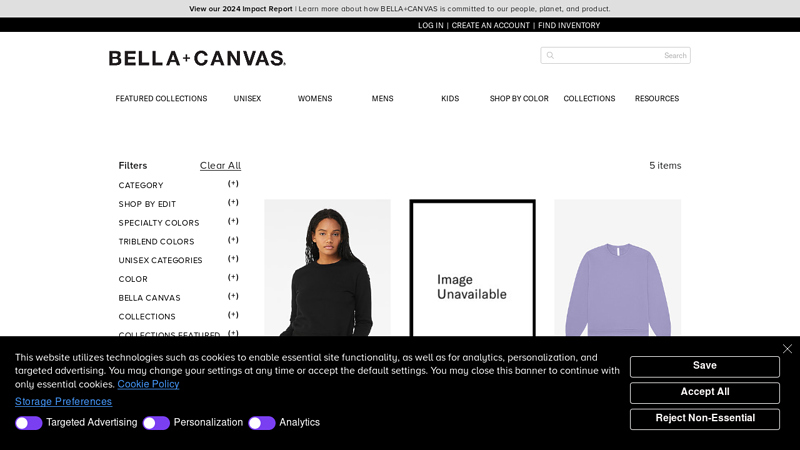Click Clear All filters link
800x450 pixels.
(x=220, y=166)
